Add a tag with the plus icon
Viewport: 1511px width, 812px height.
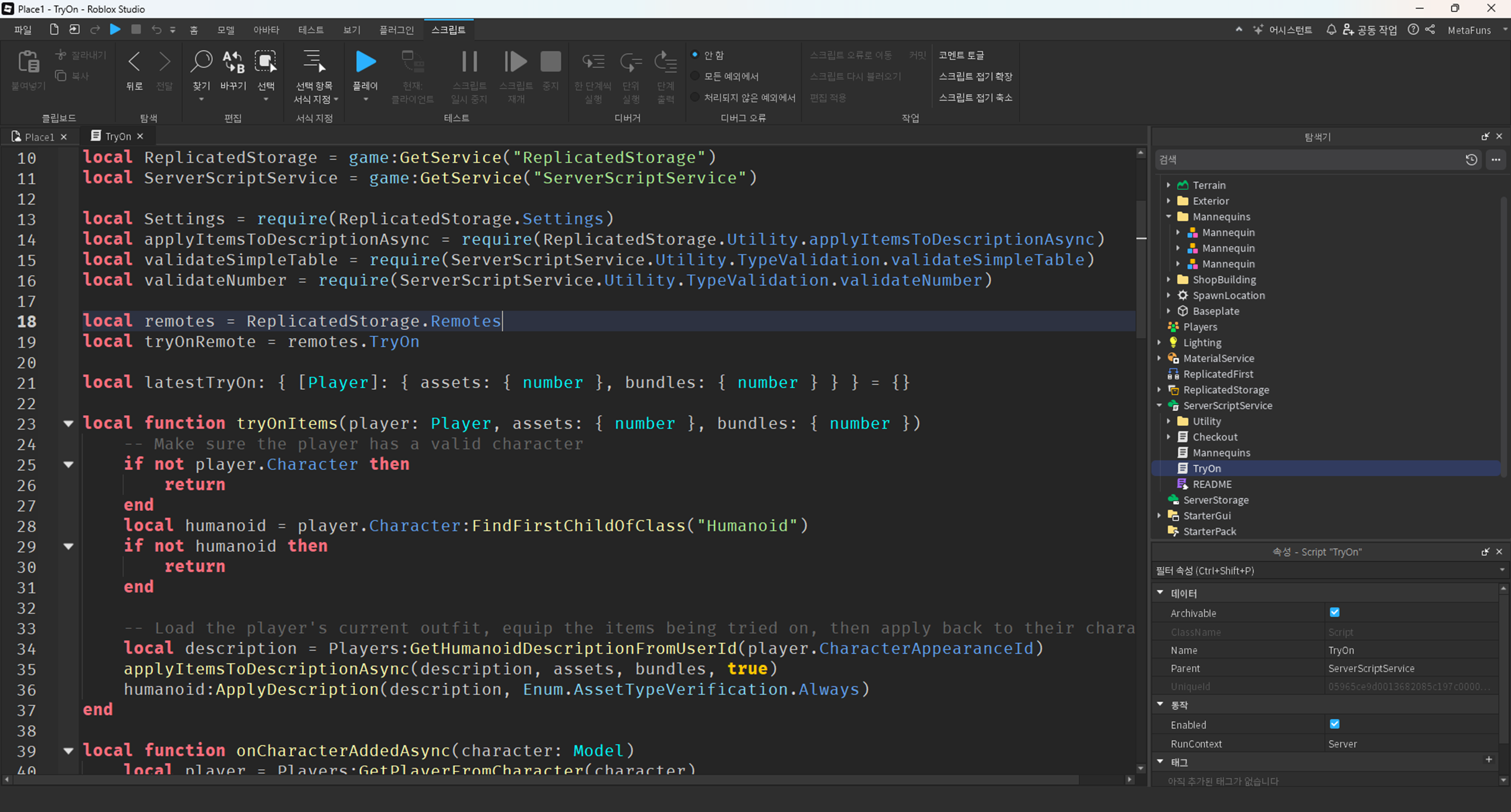1489,760
